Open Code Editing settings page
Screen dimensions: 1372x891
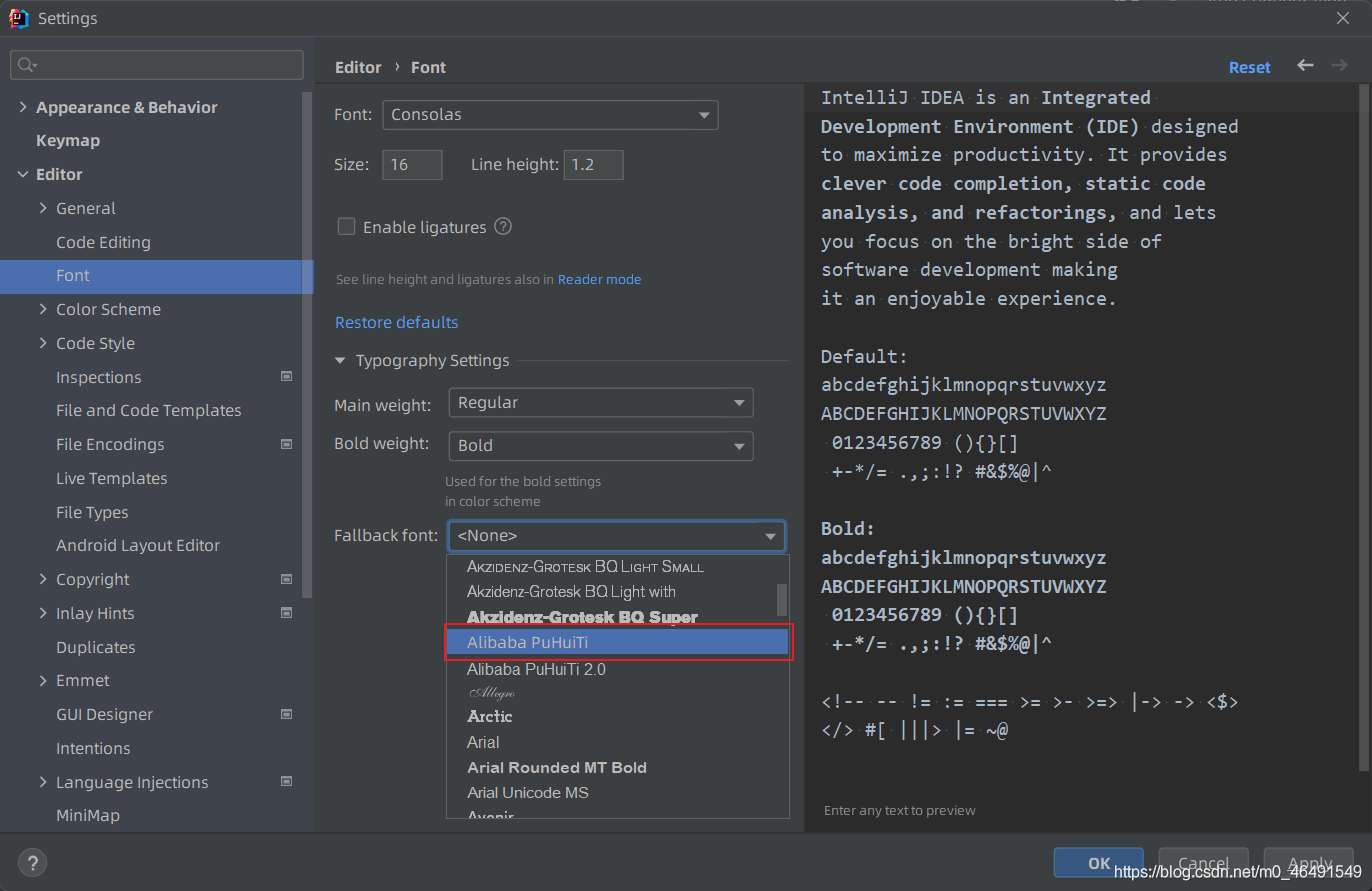click(103, 242)
